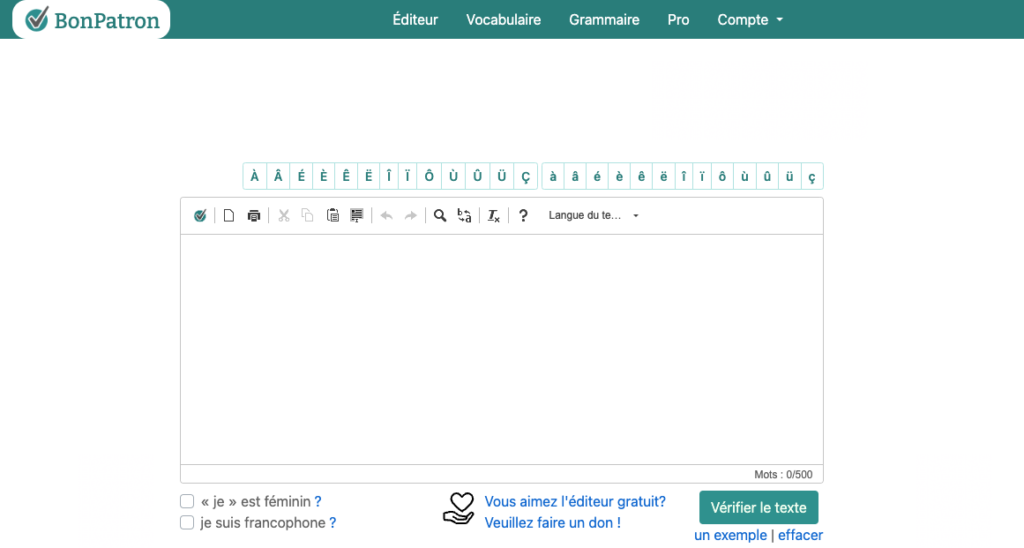Image resolution: width=1024 pixels, height=548 pixels.
Task: Insert the uppercase Ç character
Action: (x=526, y=177)
